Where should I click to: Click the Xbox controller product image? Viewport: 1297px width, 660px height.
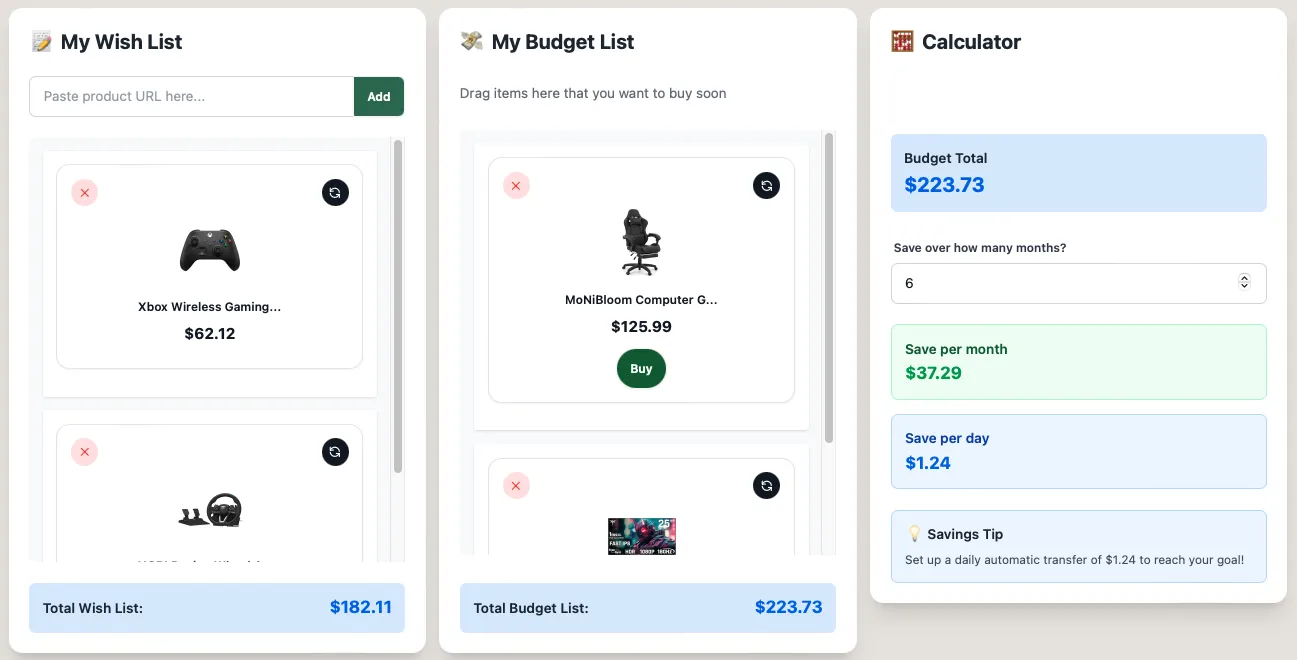pos(209,250)
